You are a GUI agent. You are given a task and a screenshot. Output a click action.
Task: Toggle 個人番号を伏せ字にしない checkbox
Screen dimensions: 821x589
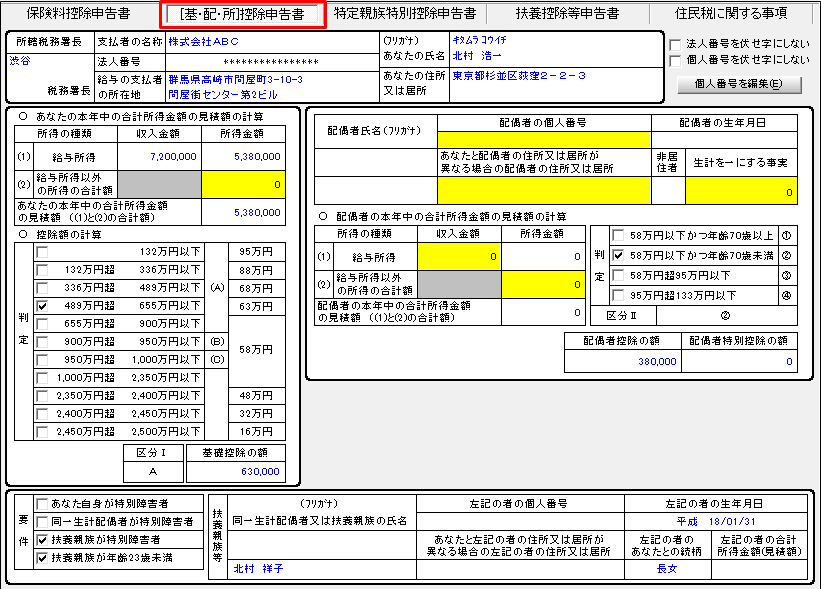[675, 60]
